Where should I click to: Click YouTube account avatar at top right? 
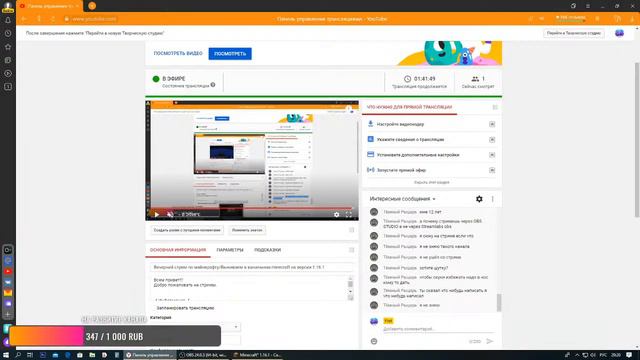pos(619,33)
